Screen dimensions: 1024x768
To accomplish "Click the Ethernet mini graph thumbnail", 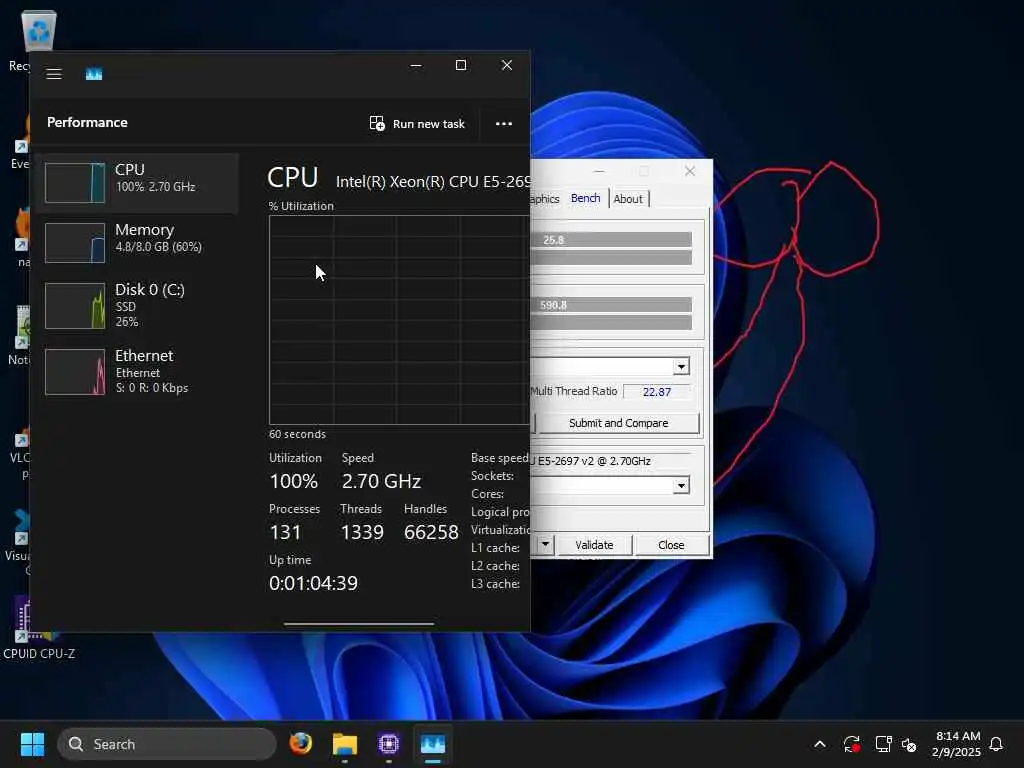I will click(74, 372).
